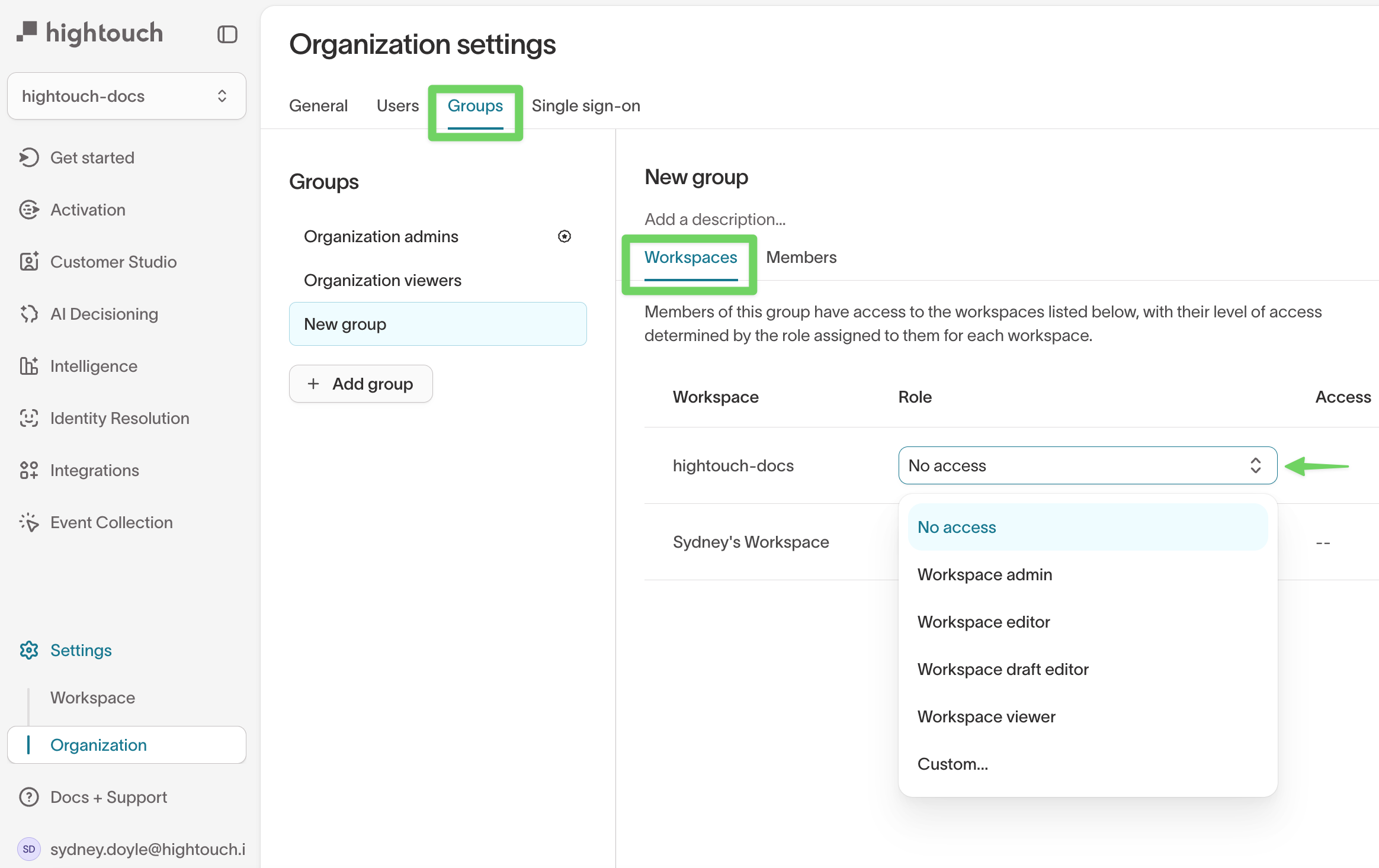
Task: Click the Hightouch logo icon
Action: 27,32
